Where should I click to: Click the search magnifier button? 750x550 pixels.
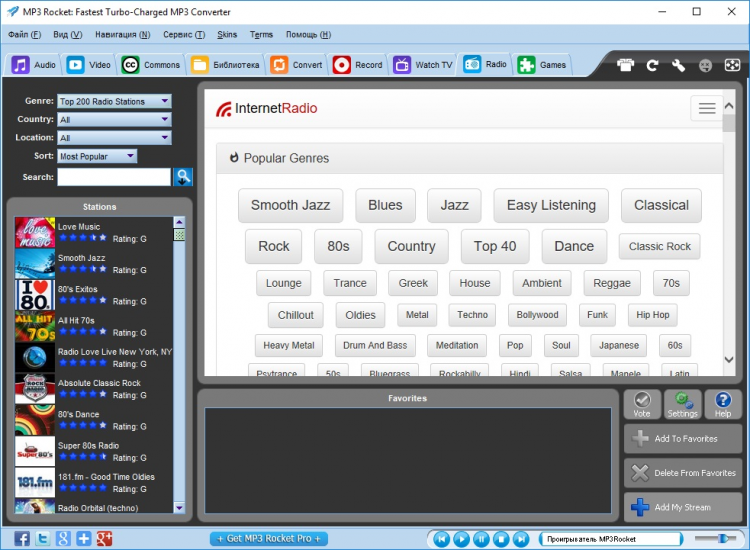(183, 177)
